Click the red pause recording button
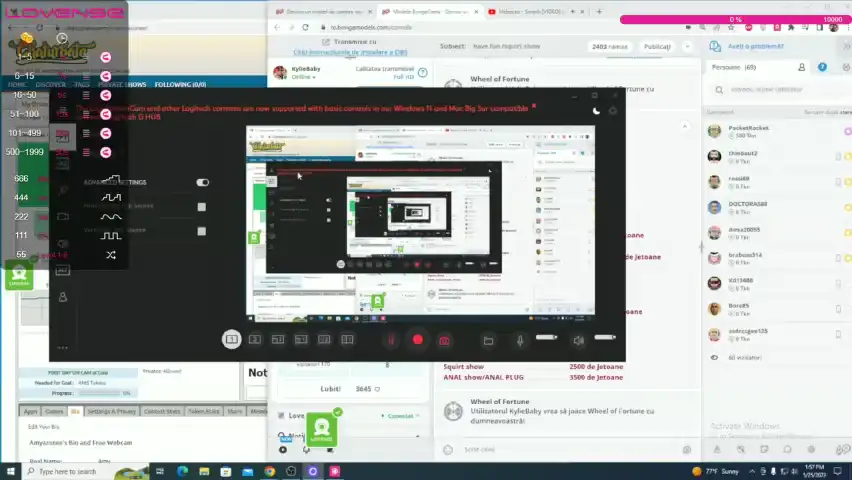Screen dimensions: 852x480 coord(391,340)
